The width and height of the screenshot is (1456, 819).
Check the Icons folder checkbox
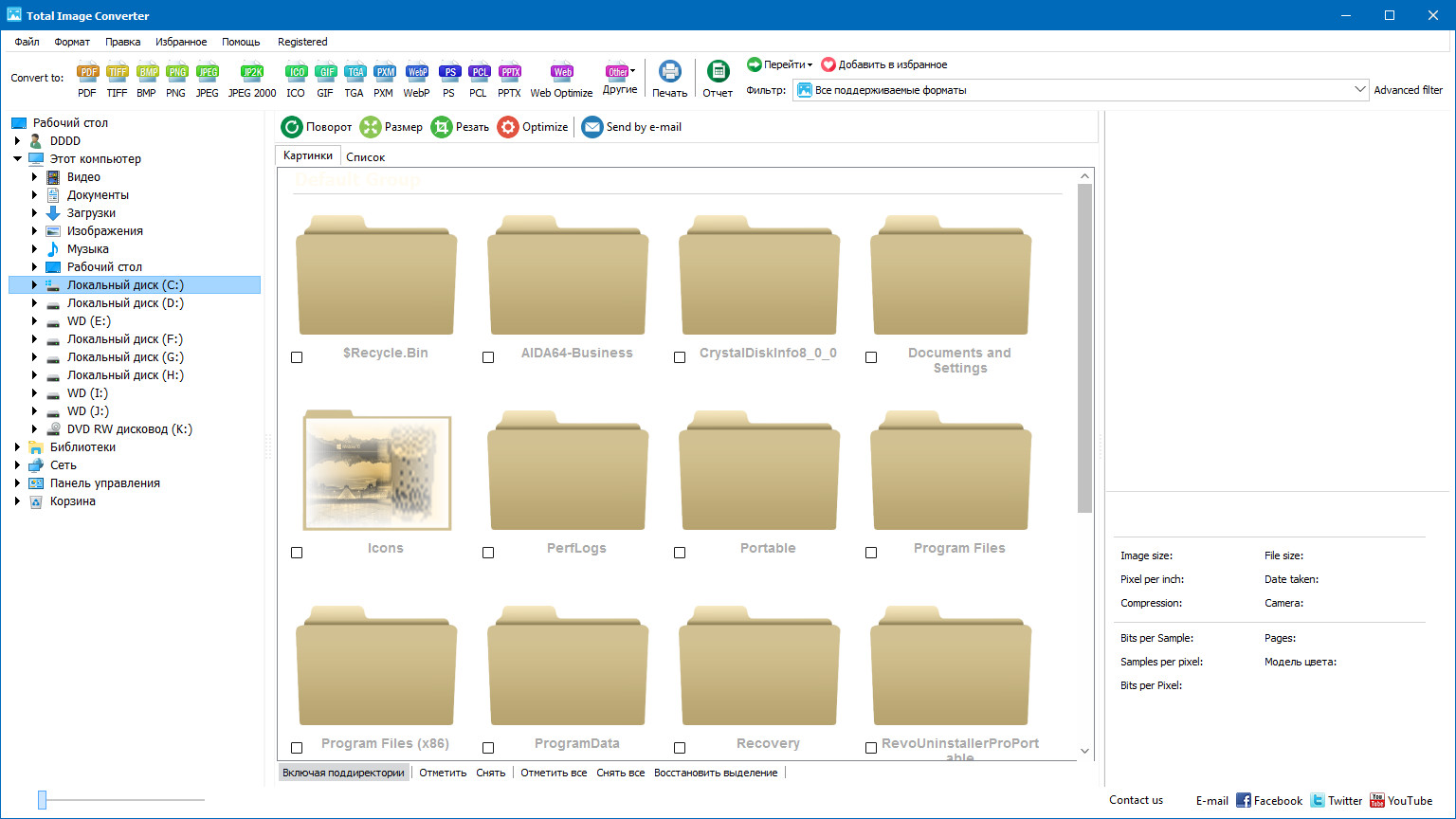297,553
